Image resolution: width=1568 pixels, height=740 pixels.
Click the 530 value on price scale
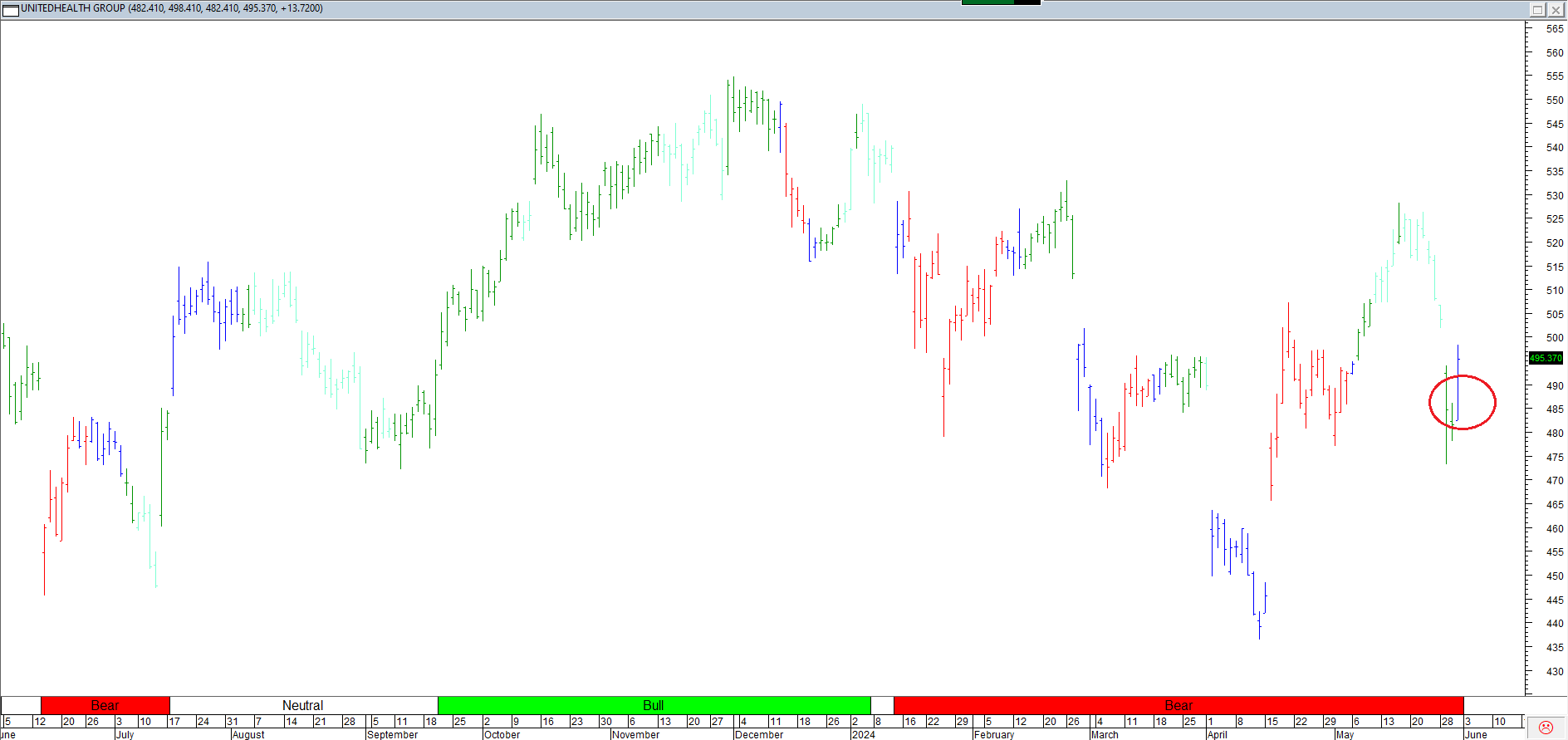(1555, 195)
